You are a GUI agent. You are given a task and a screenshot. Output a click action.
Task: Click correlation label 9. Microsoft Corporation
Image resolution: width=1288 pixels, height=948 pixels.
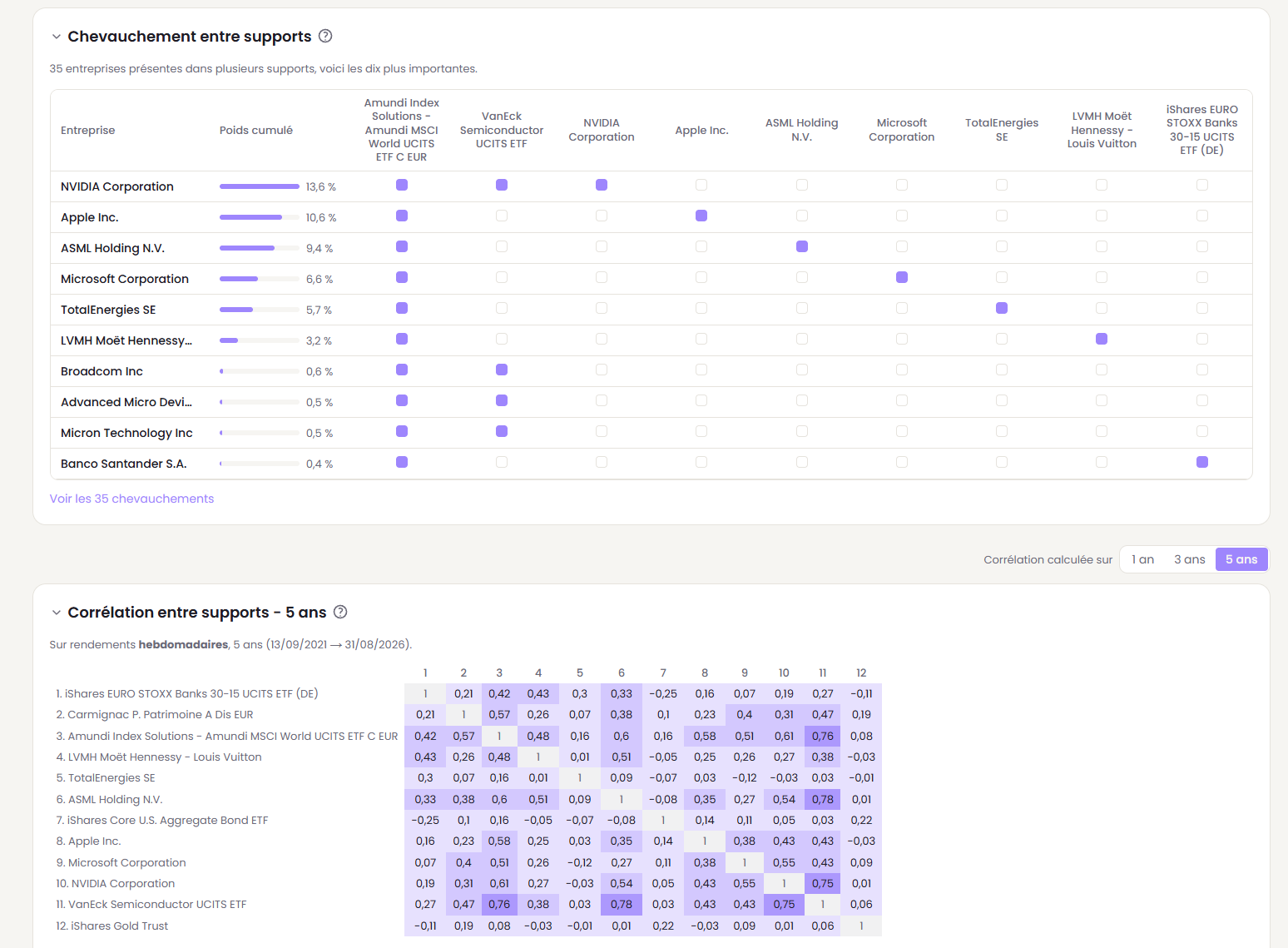click(x=121, y=862)
